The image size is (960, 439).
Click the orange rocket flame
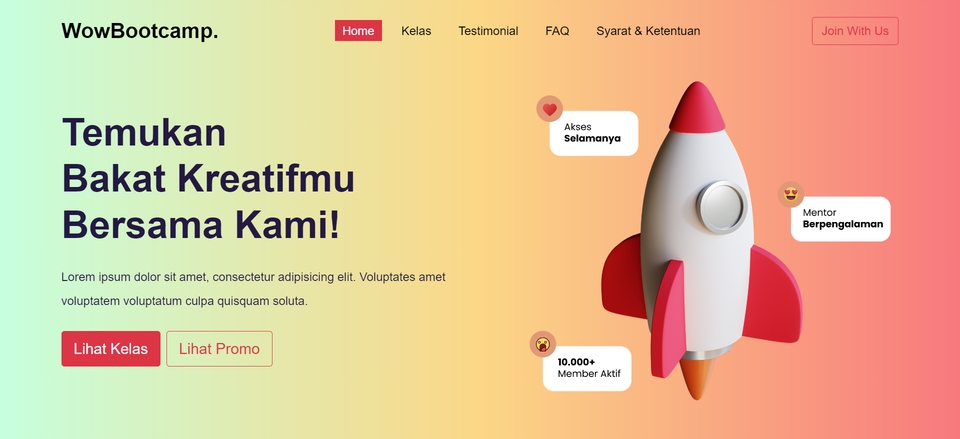697,377
